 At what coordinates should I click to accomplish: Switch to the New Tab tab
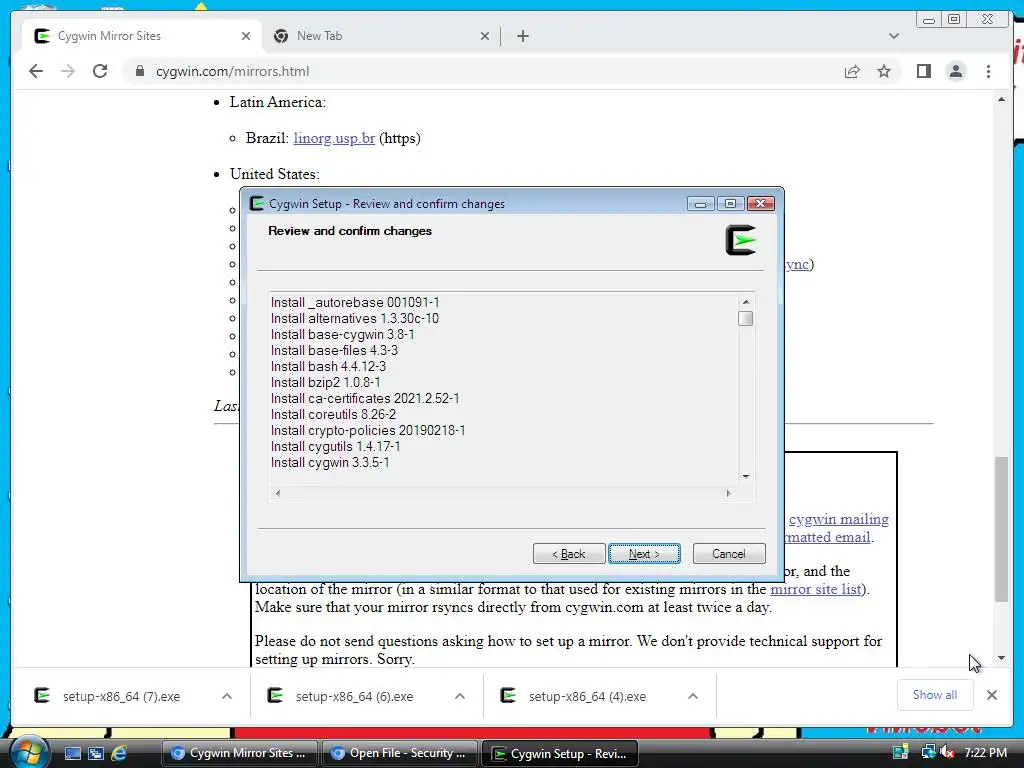point(381,36)
